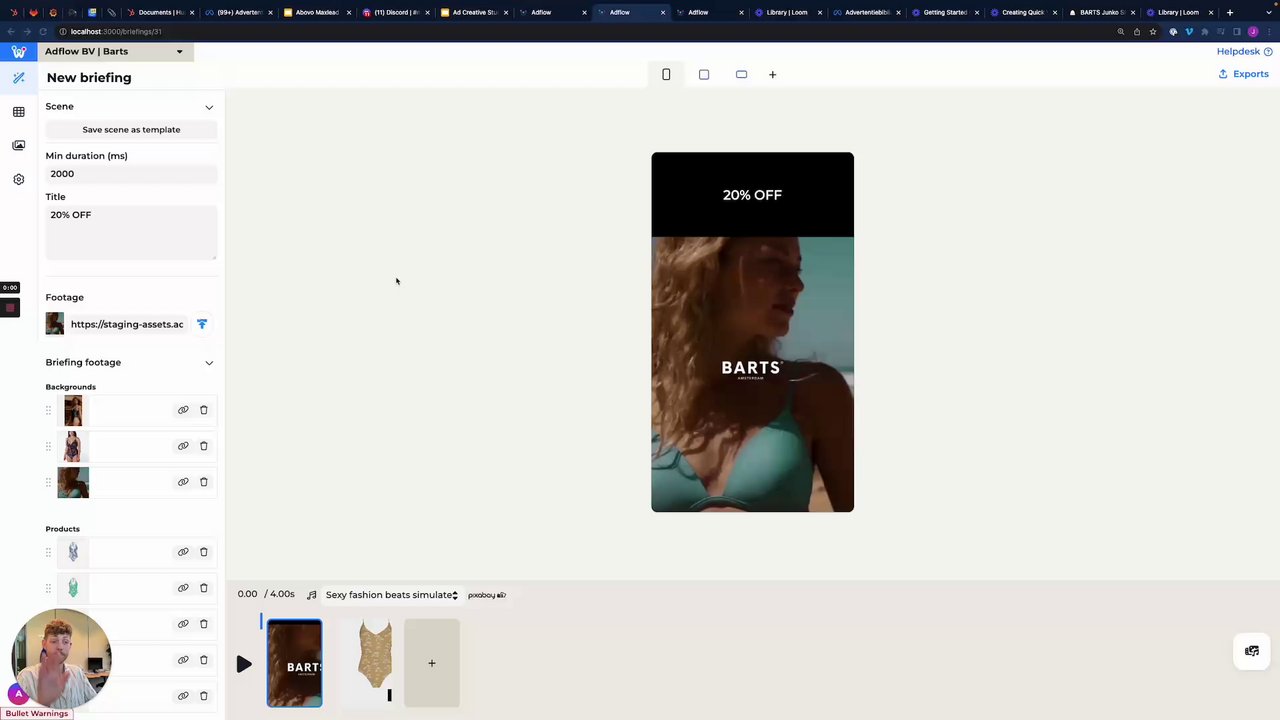1280x720 pixels.
Task: Click the footage preview thumbnail beside URL
Action: (x=55, y=324)
